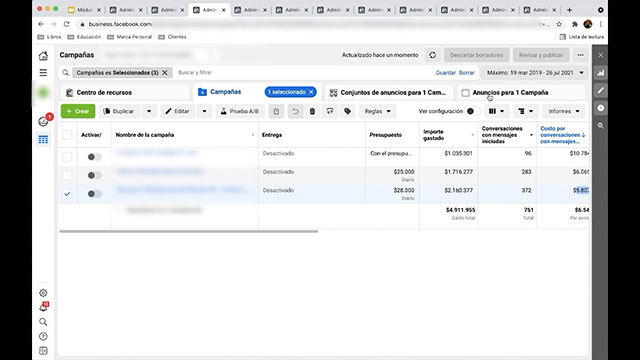This screenshot has height=360, width=640.
Task: Expand the Duplicar dropdown arrow
Action: (x=149, y=111)
